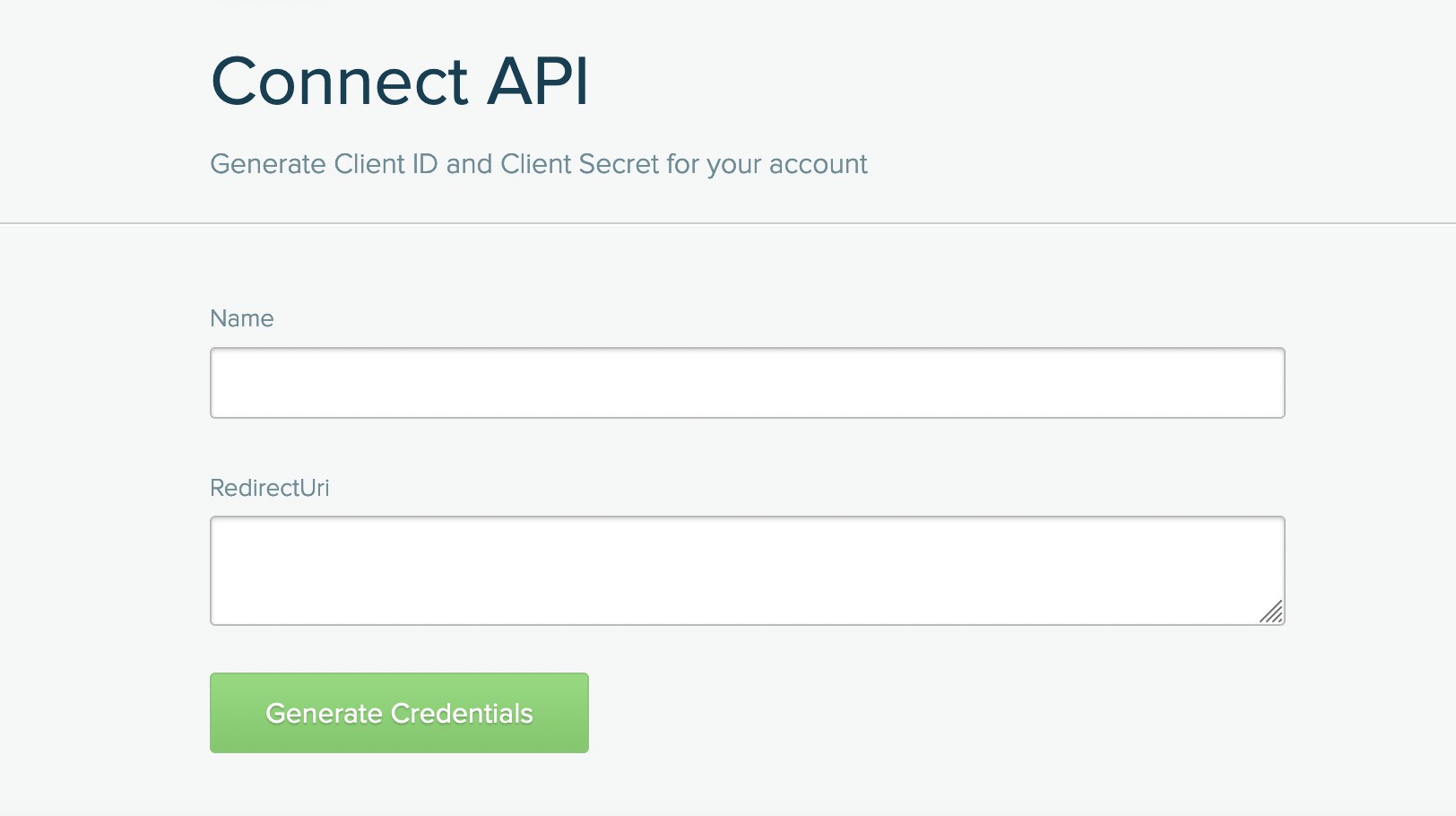Click the Generate Credentials button
The width and height of the screenshot is (1456, 816).
point(399,713)
